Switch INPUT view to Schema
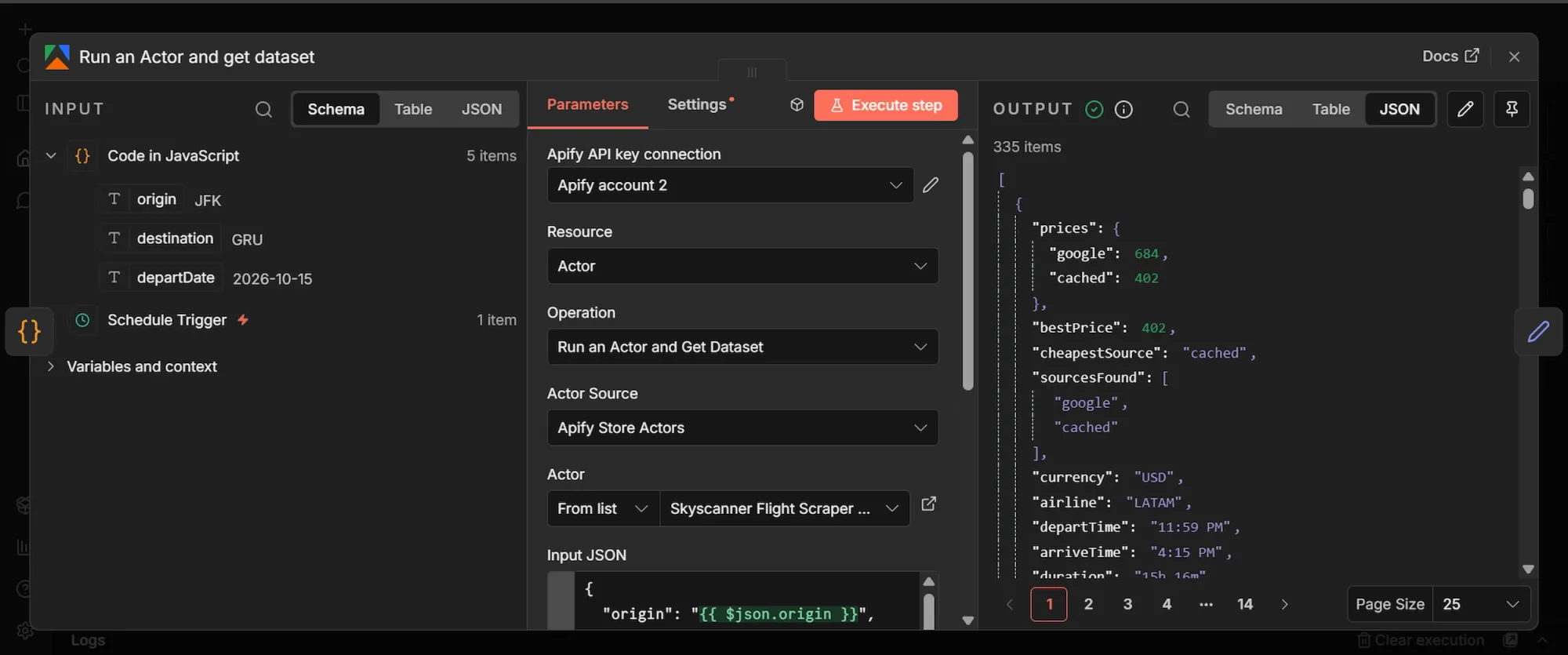This screenshot has height=655, width=1568. [336, 109]
